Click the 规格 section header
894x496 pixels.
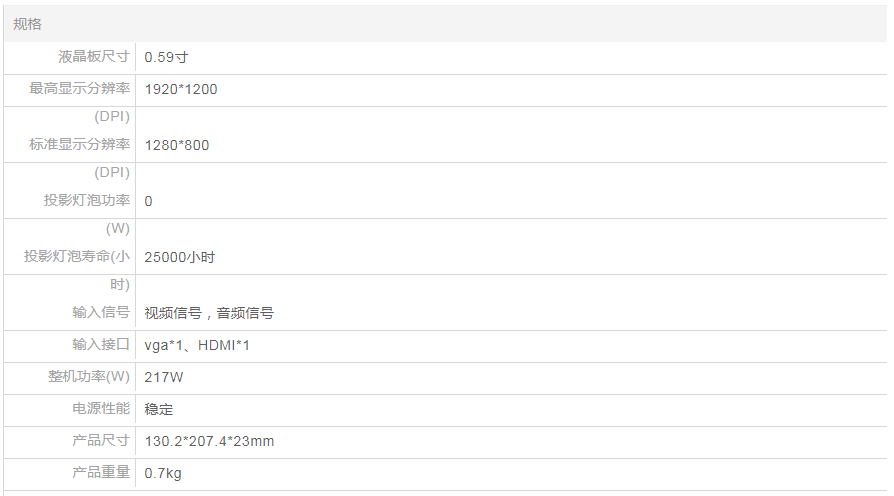click(28, 24)
